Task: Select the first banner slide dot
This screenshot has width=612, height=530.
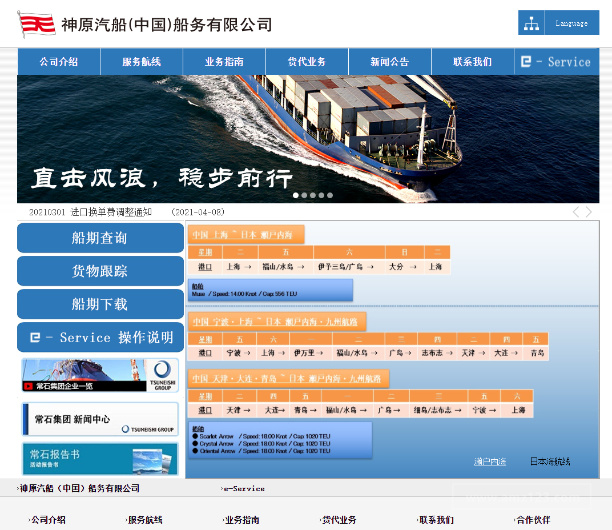Action: [296, 195]
